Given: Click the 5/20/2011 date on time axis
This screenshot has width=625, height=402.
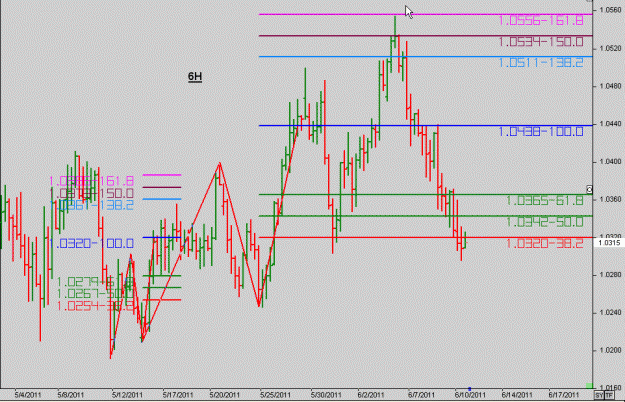Looking at the screenshot, I should (225, 395).
